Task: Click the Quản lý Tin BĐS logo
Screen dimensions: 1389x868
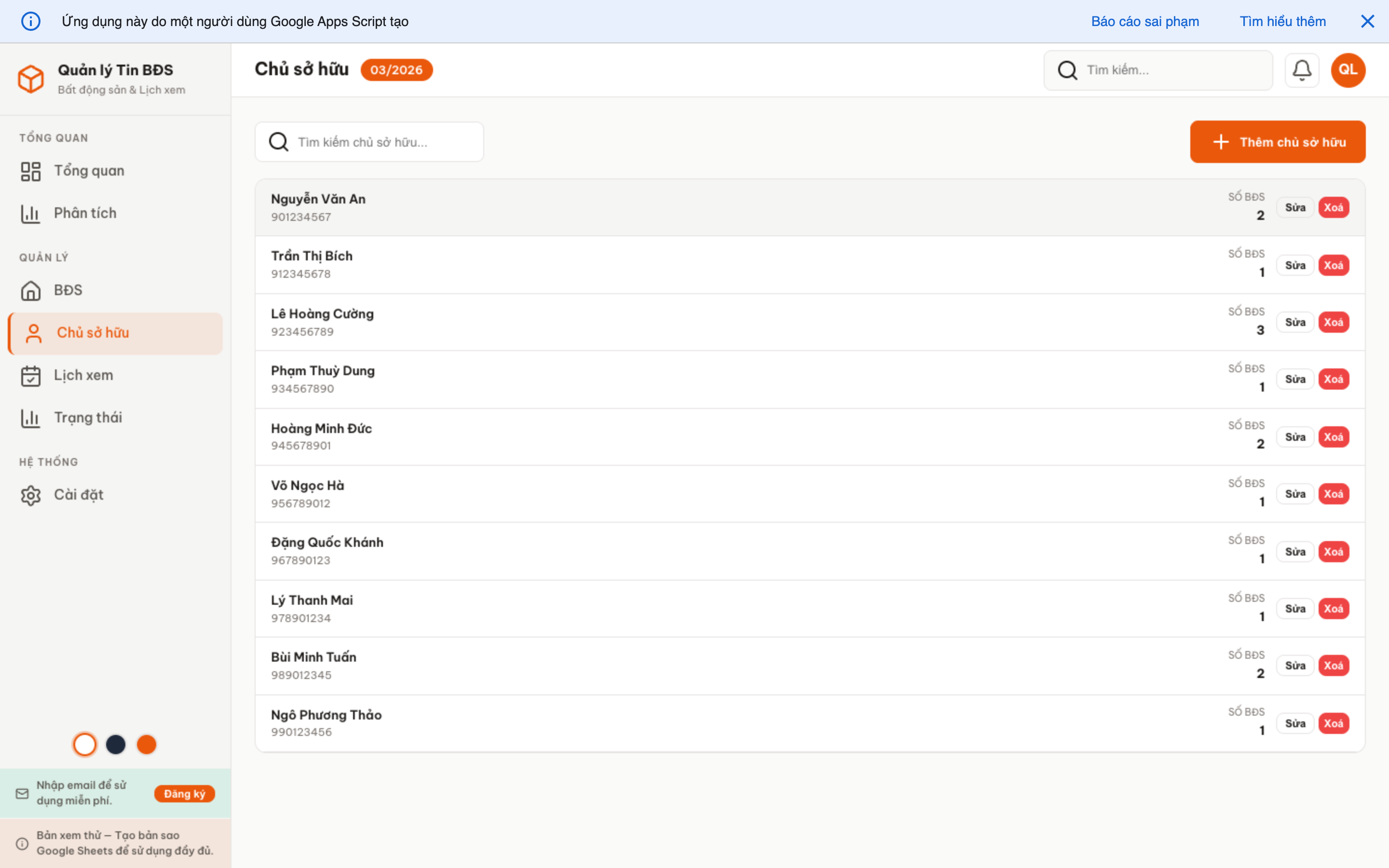Action: coord(31,79)
